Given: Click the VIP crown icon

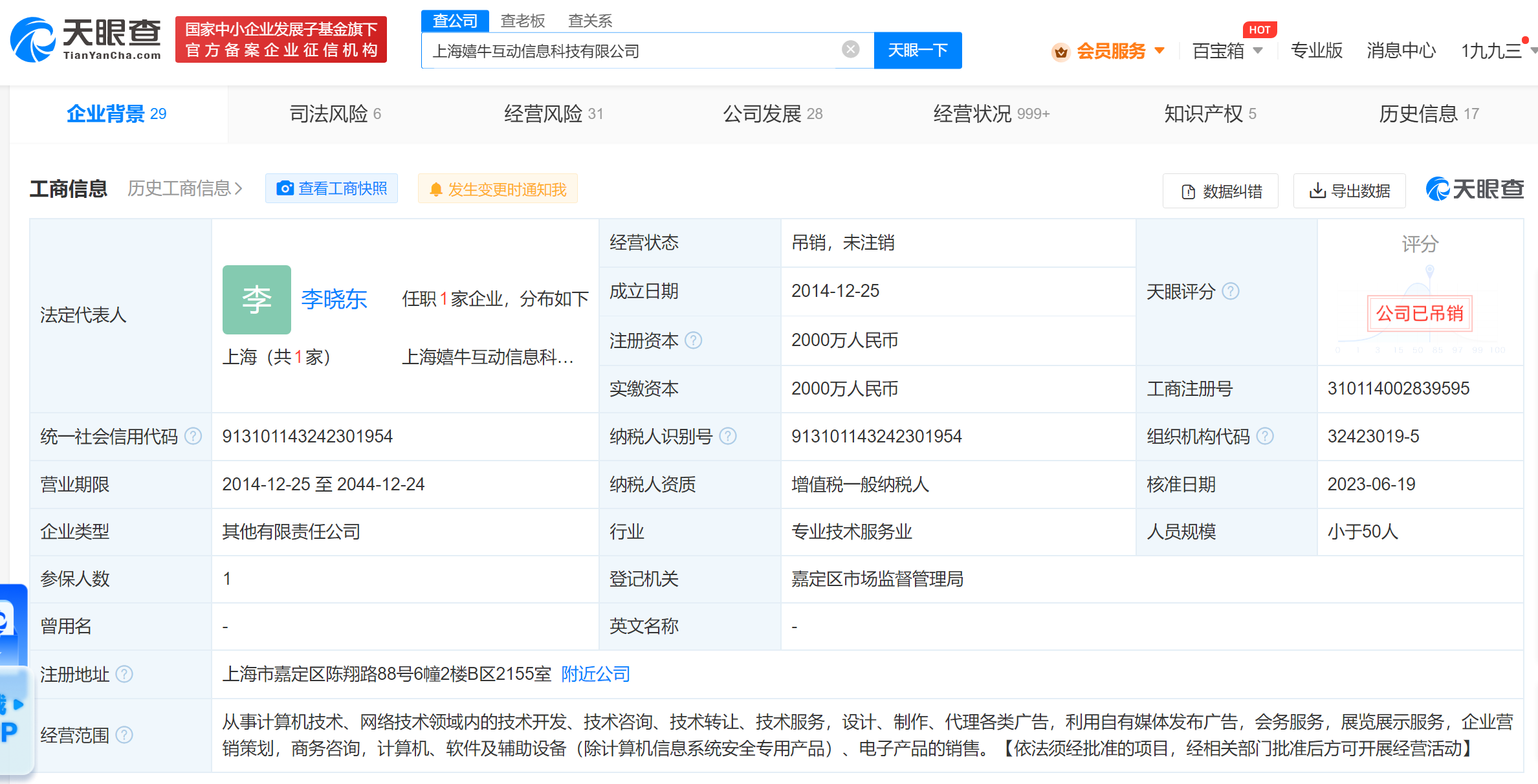Looking at the screenshot, I should click(1060, 51).
